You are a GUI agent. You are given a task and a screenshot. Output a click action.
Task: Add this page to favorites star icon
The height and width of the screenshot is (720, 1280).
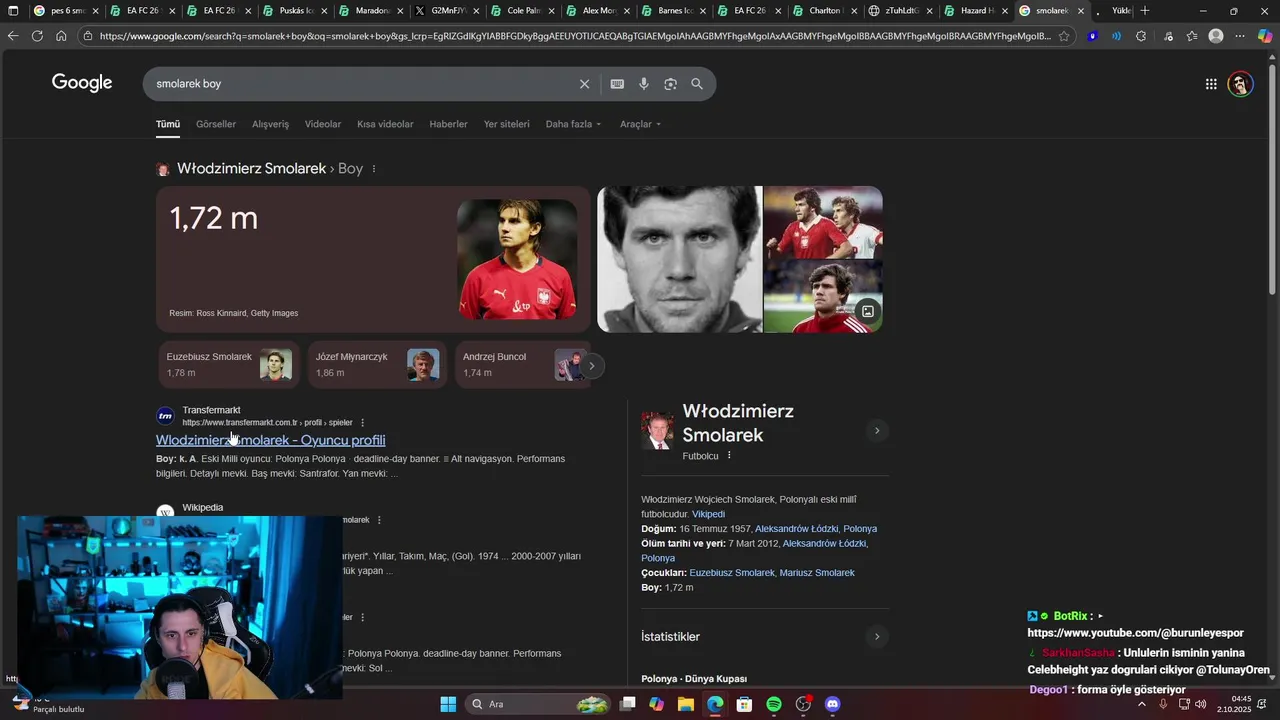(x=1064, y=36)
